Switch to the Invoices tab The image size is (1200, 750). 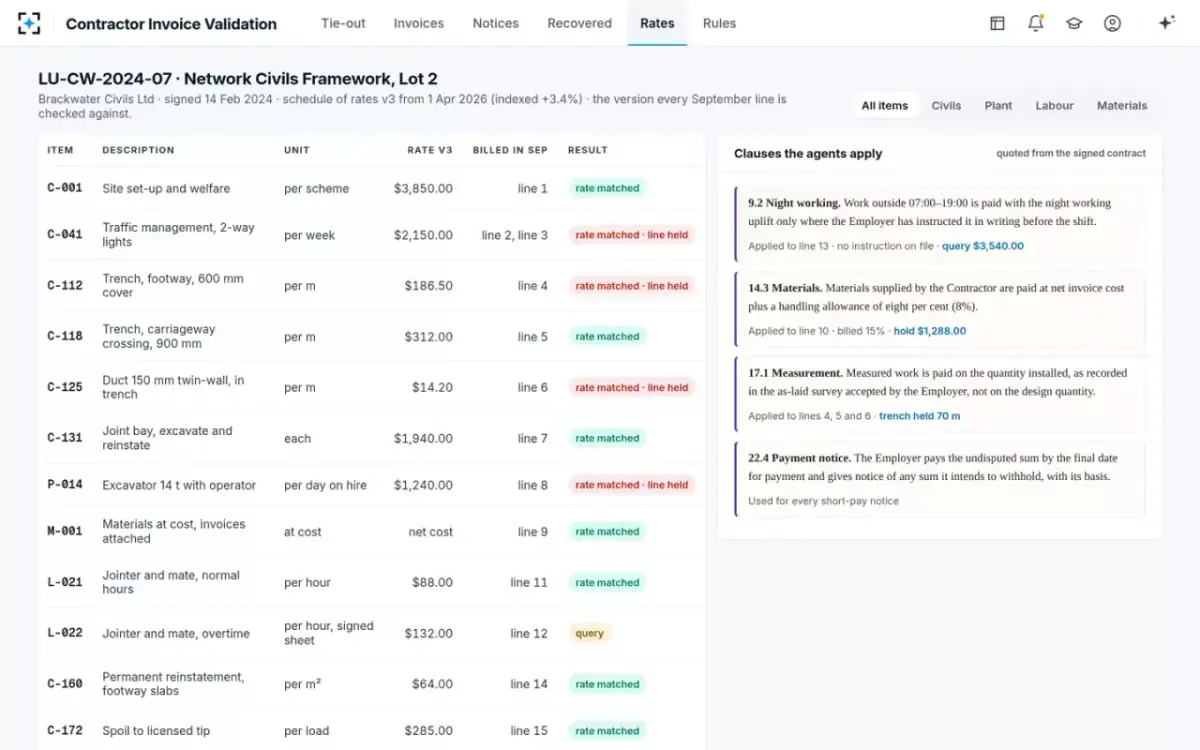pos(419,23)
